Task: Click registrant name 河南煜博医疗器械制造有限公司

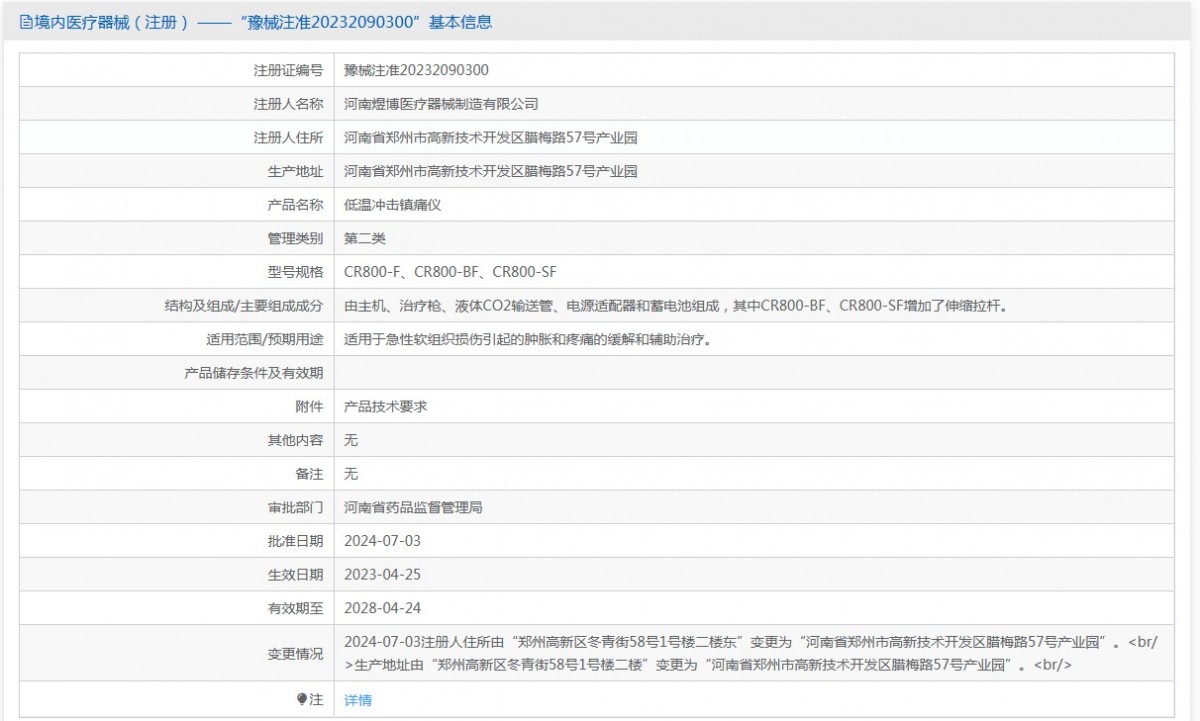Action: point(441,104)
